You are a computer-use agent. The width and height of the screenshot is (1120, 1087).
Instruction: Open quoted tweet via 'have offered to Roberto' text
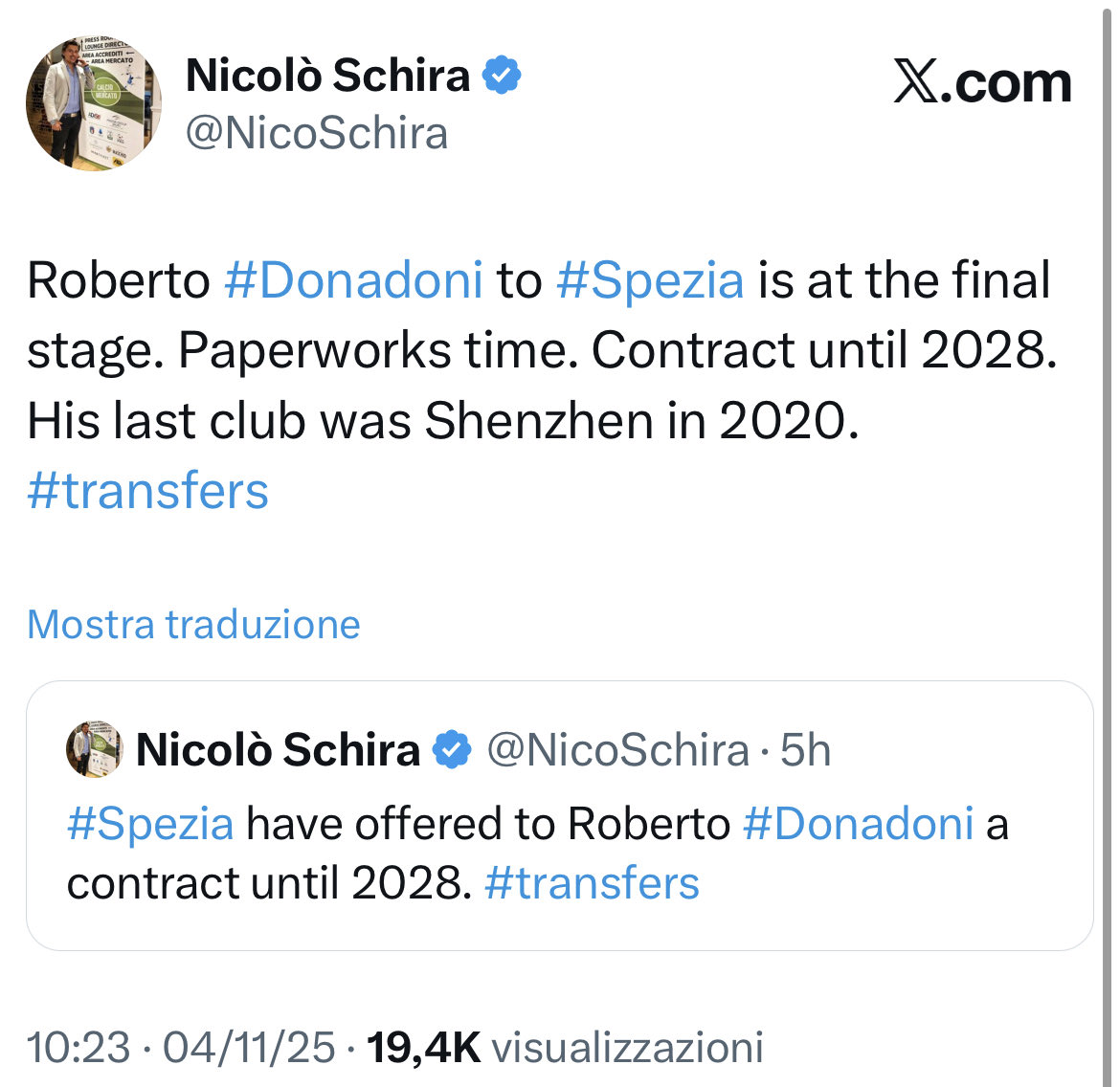tap(488, 824)
